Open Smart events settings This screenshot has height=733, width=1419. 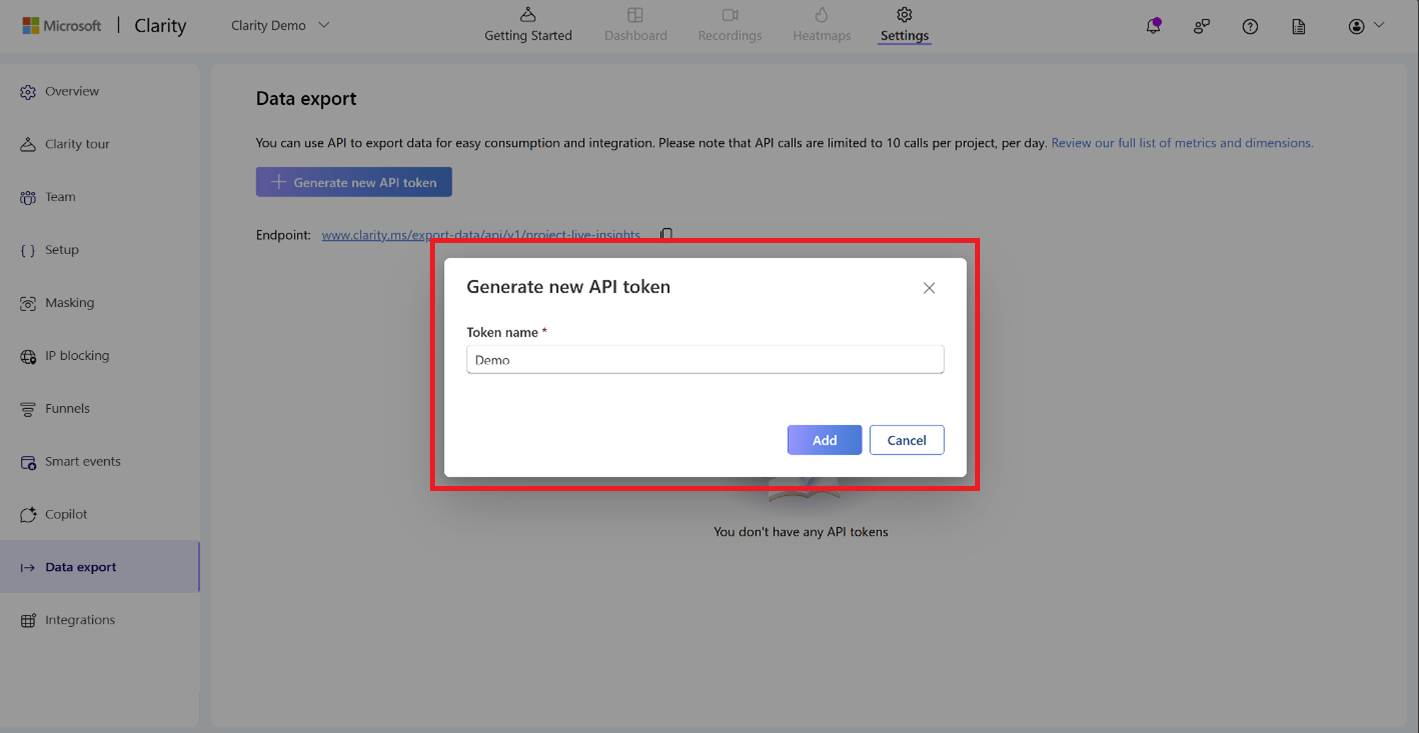tap(100, 463)
